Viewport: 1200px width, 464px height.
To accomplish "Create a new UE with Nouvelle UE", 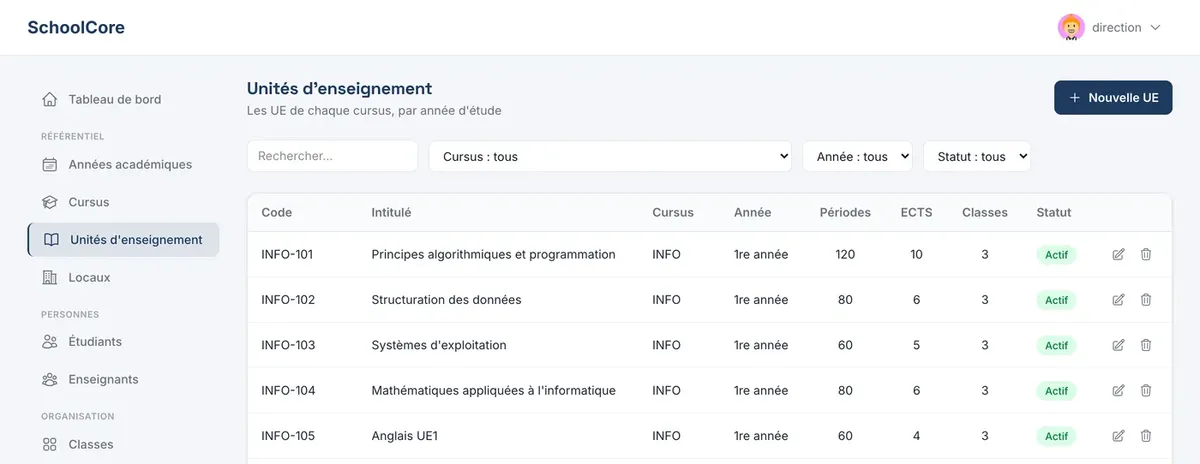I will point(1113,98).
